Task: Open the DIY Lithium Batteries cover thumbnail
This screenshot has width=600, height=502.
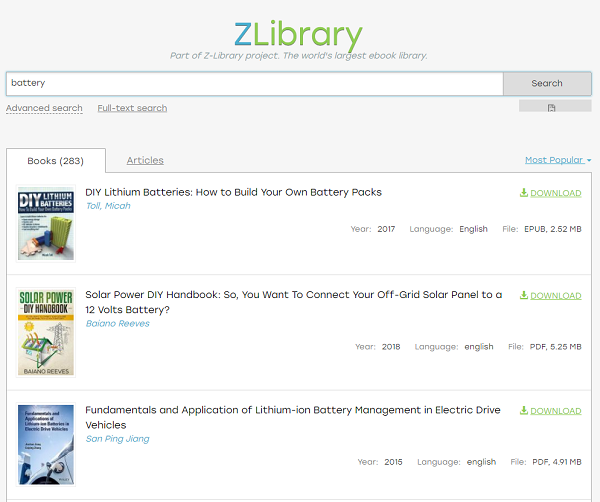Action: pos(46,224)
